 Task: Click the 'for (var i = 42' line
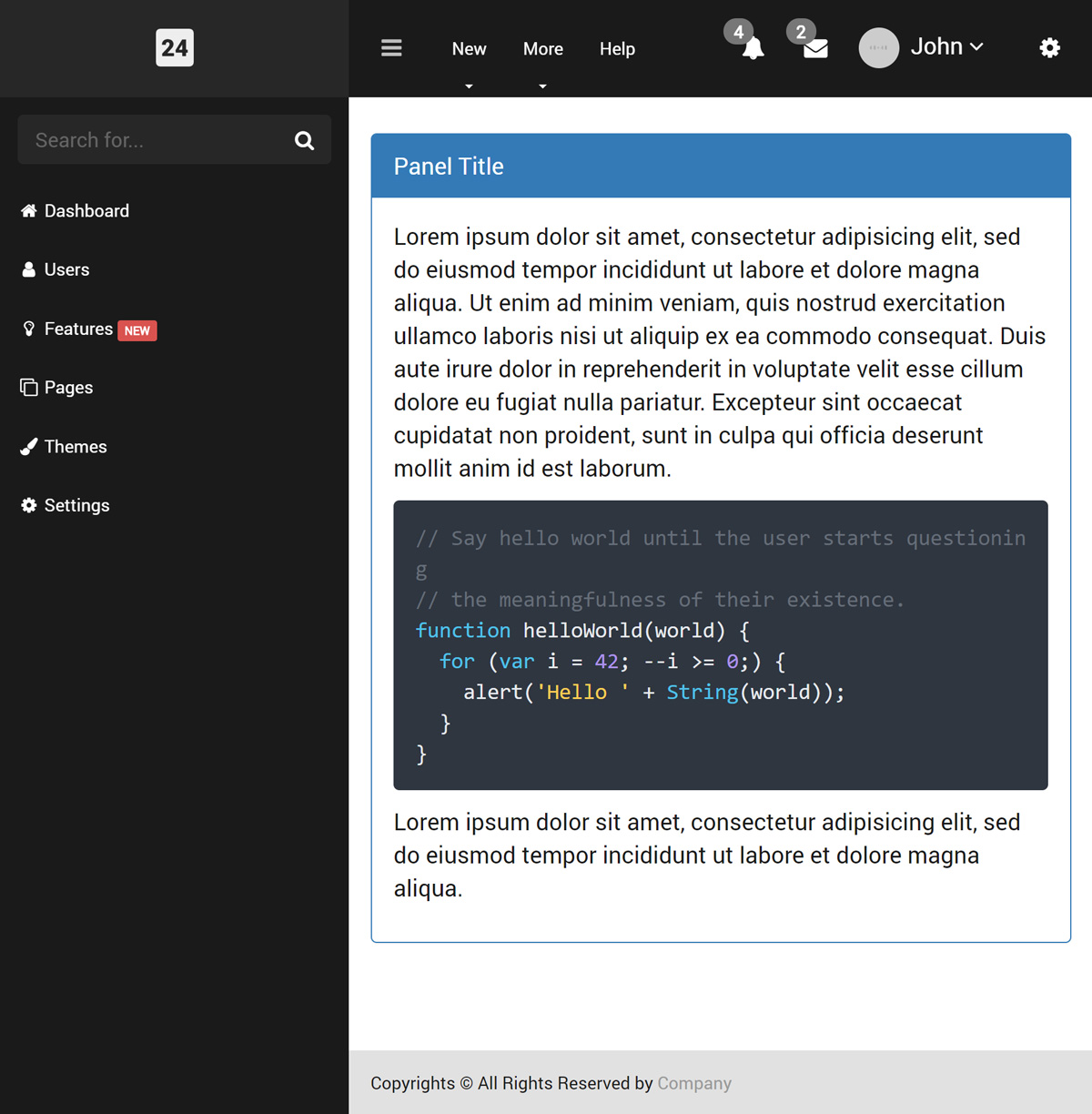(612, 662)
